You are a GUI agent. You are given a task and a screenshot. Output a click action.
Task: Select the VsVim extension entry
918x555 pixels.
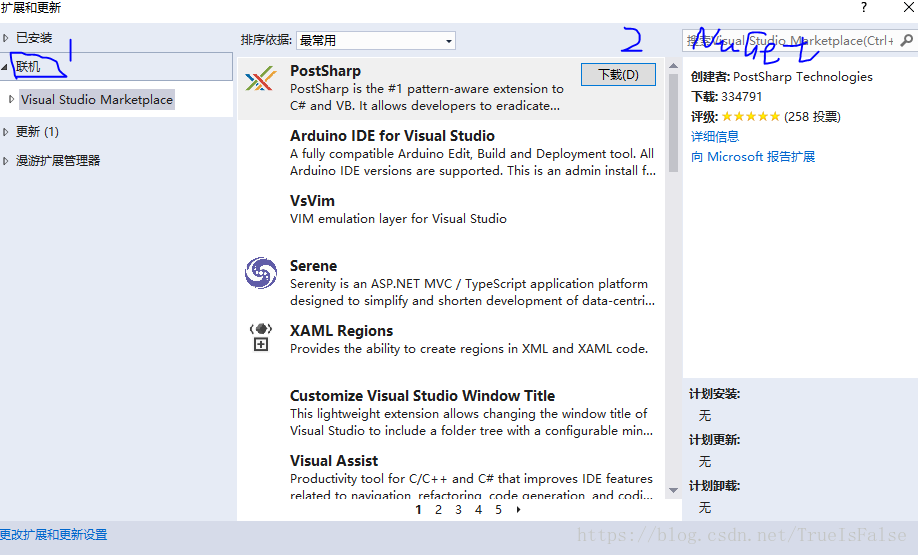tap(451, 218)
